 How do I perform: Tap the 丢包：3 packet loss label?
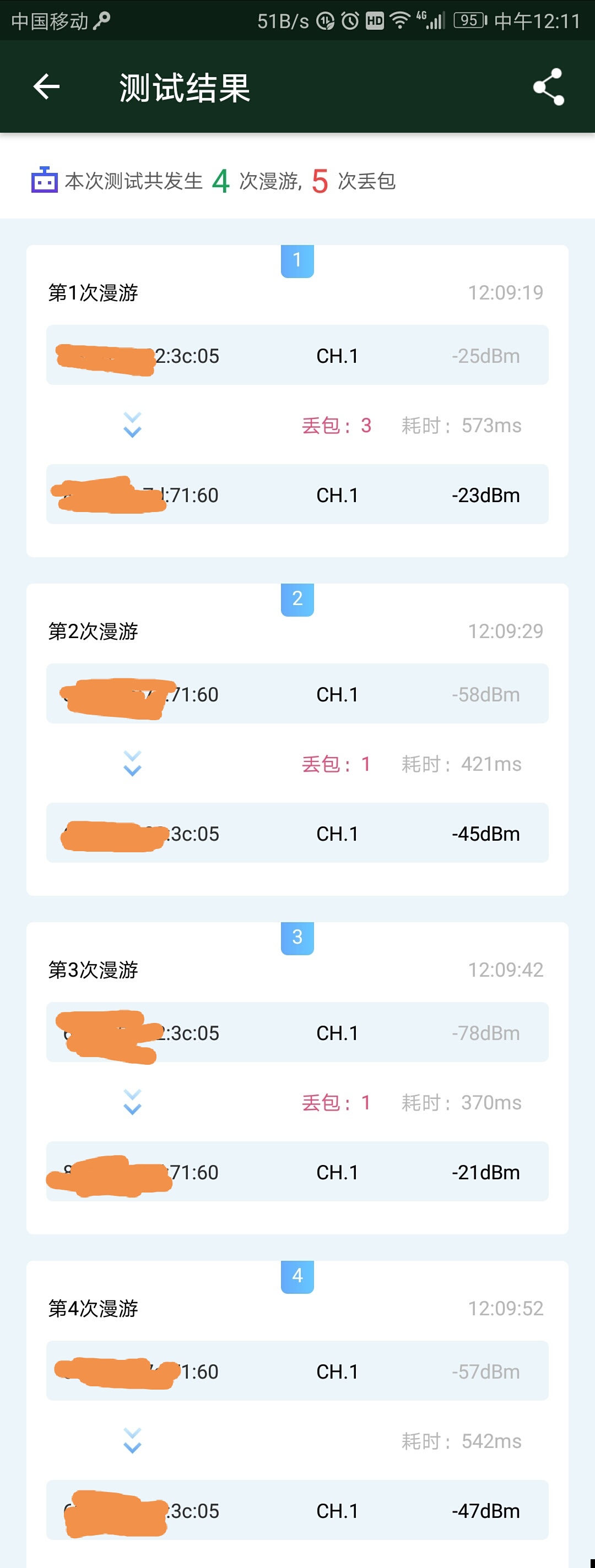tap(337, 425)
